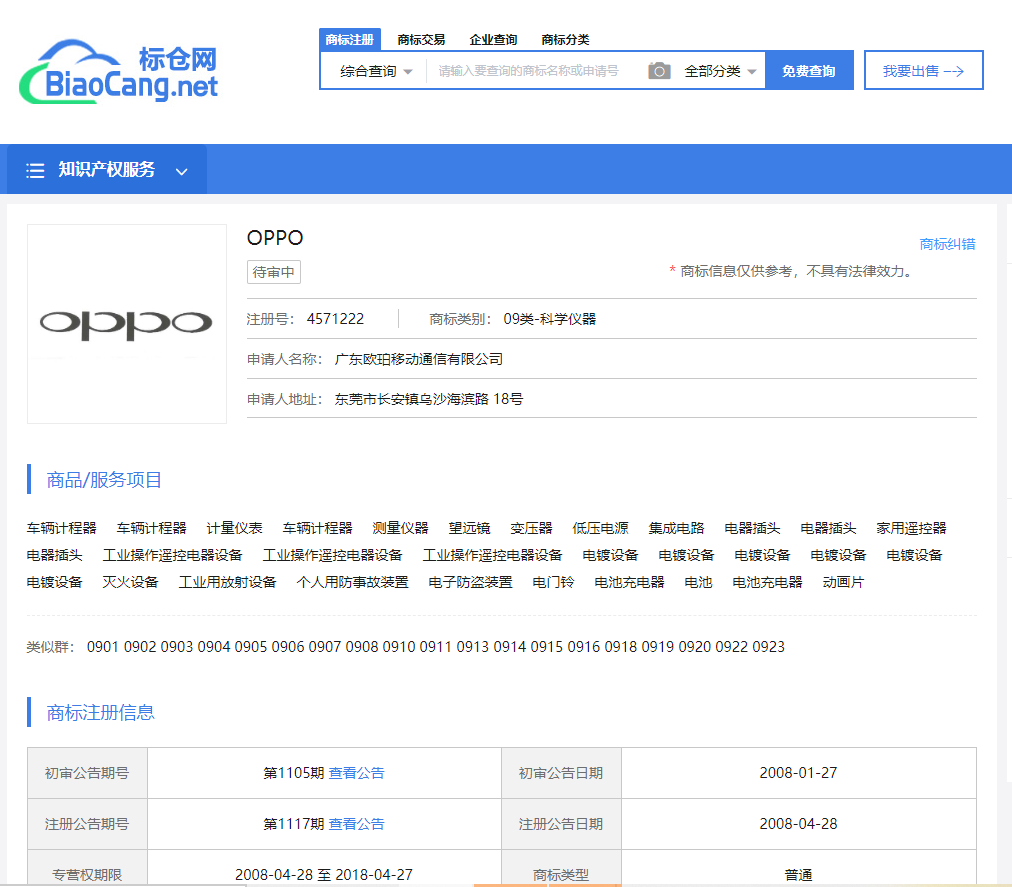1012x887 pixels.
Task: Click the 电池 item
Action: click(698, 582)
